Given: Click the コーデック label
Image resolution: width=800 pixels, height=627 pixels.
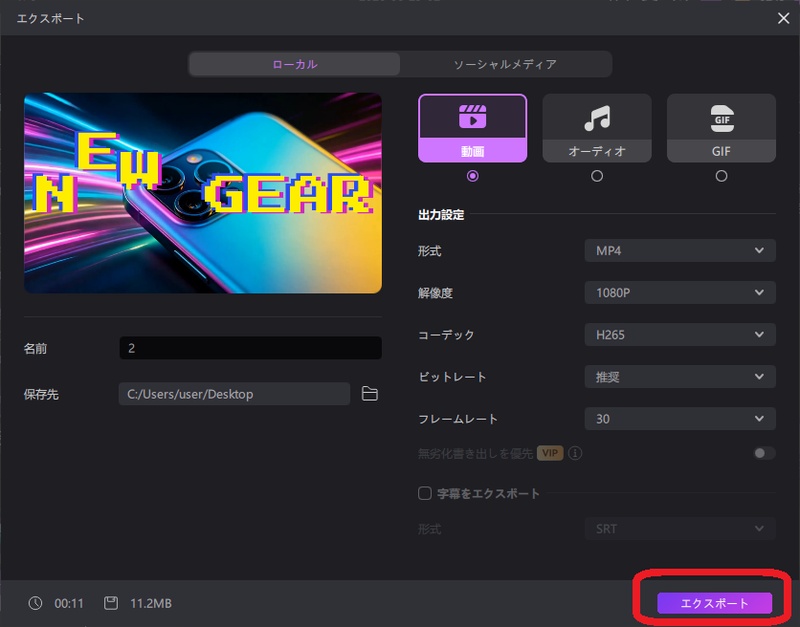Looking at the screenshot, I should (446, 335).
